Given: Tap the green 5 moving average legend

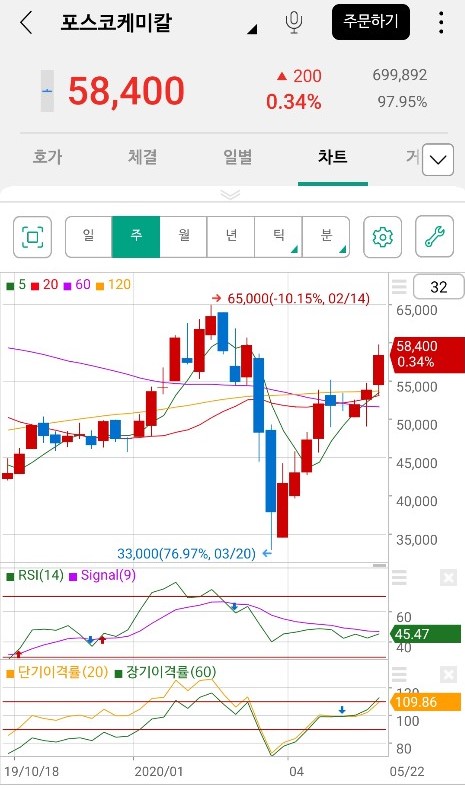Looking at the screenshot, I should point(16,285).
